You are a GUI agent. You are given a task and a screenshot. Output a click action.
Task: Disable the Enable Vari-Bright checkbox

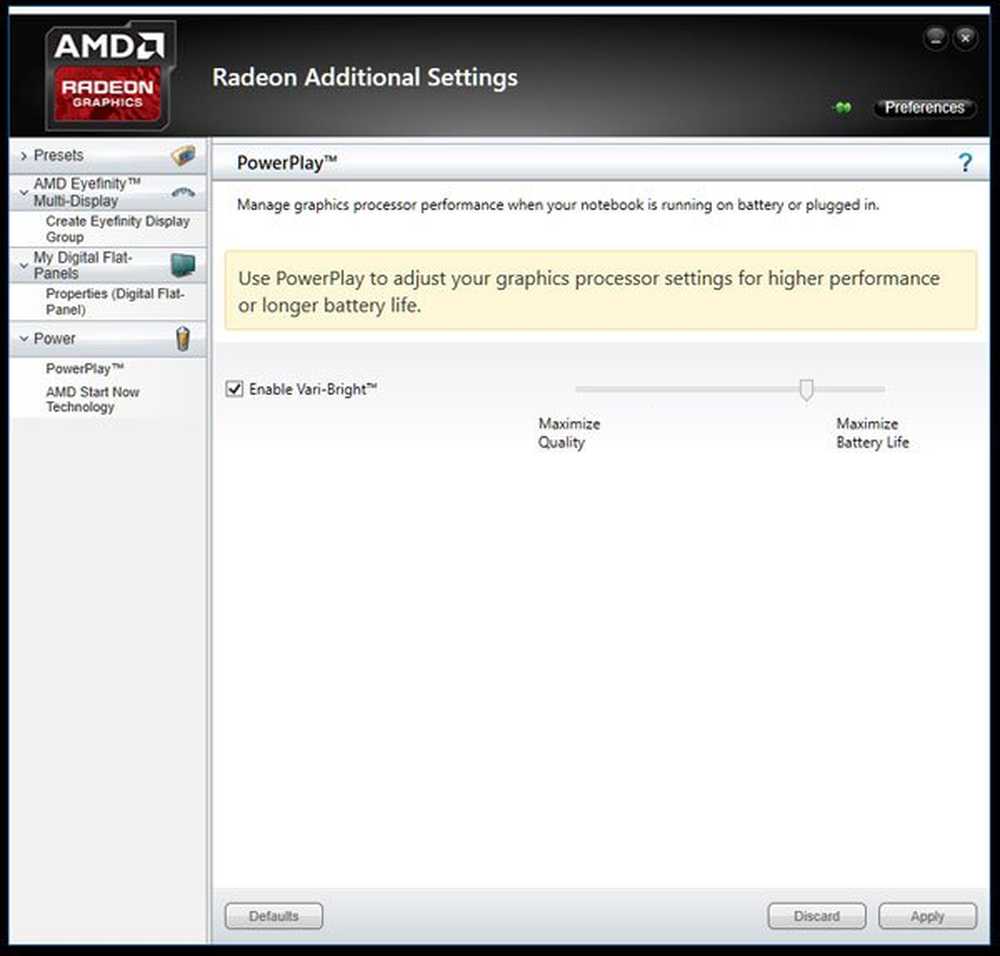coord(235,388)
